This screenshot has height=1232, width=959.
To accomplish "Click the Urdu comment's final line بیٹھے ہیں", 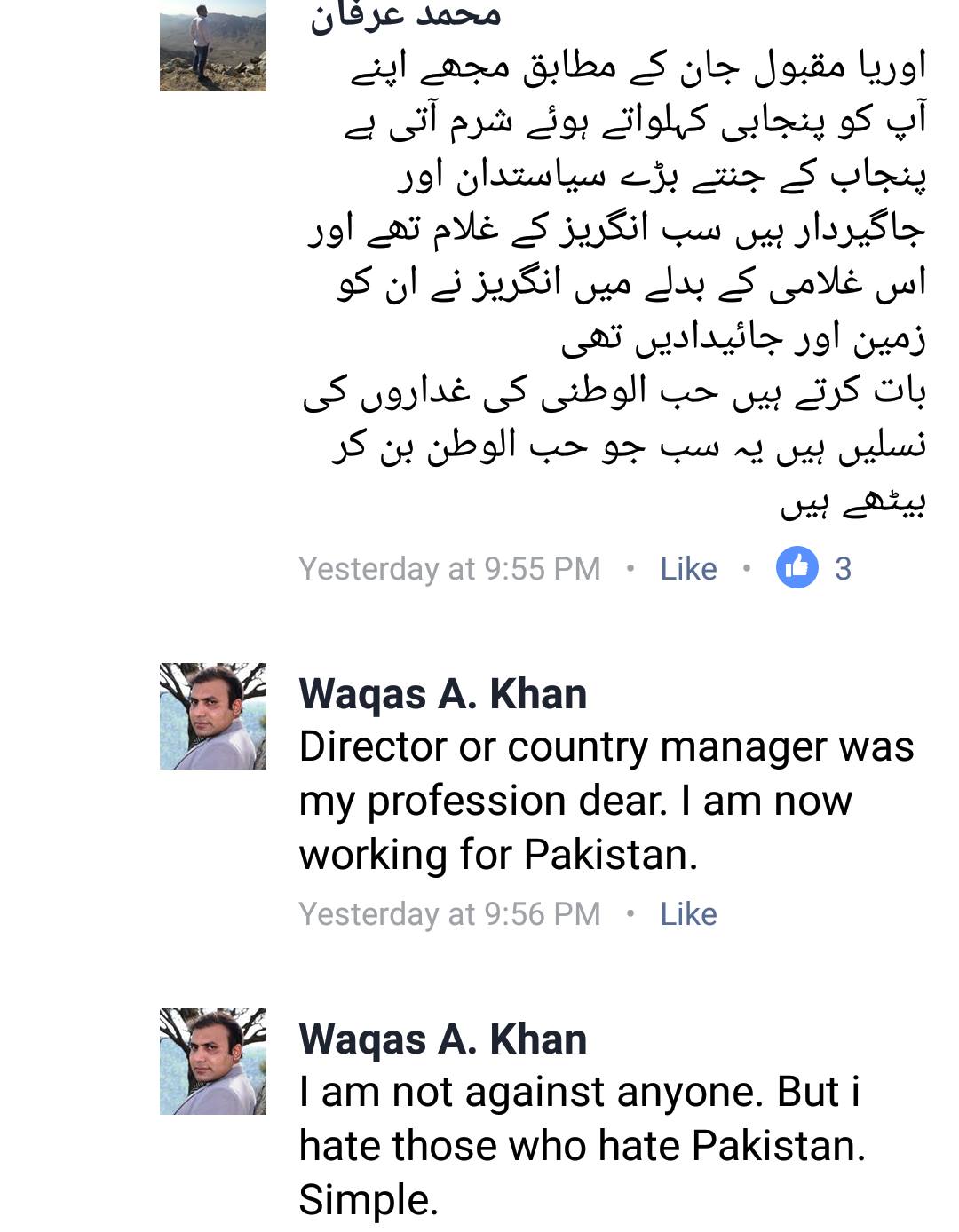I will (x=853, y=503).
